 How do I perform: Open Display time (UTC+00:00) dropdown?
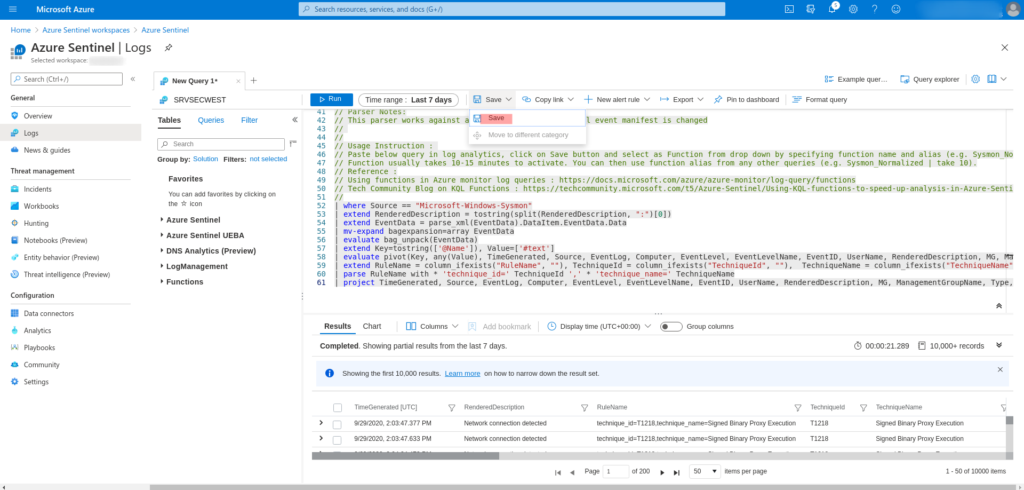pos(599,326)
